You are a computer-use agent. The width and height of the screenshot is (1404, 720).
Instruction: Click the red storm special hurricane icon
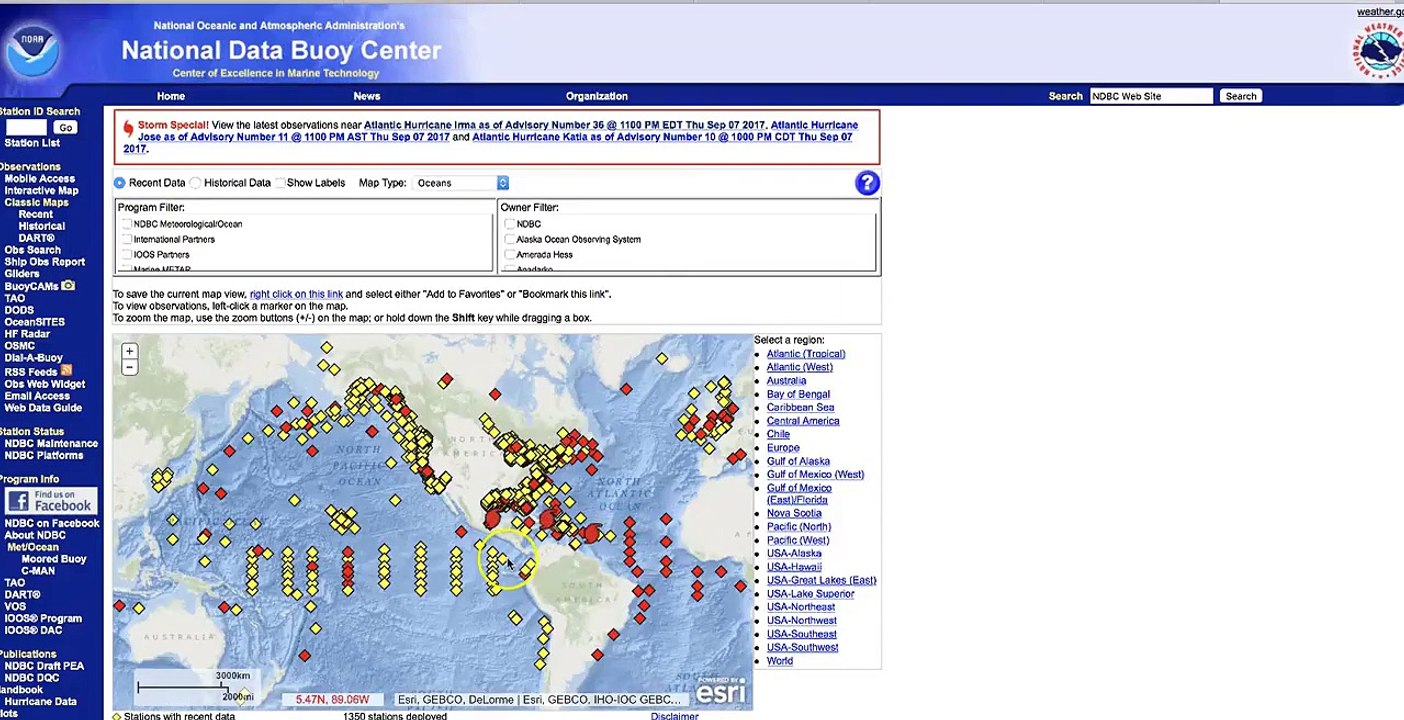click(x=128, y=129)
